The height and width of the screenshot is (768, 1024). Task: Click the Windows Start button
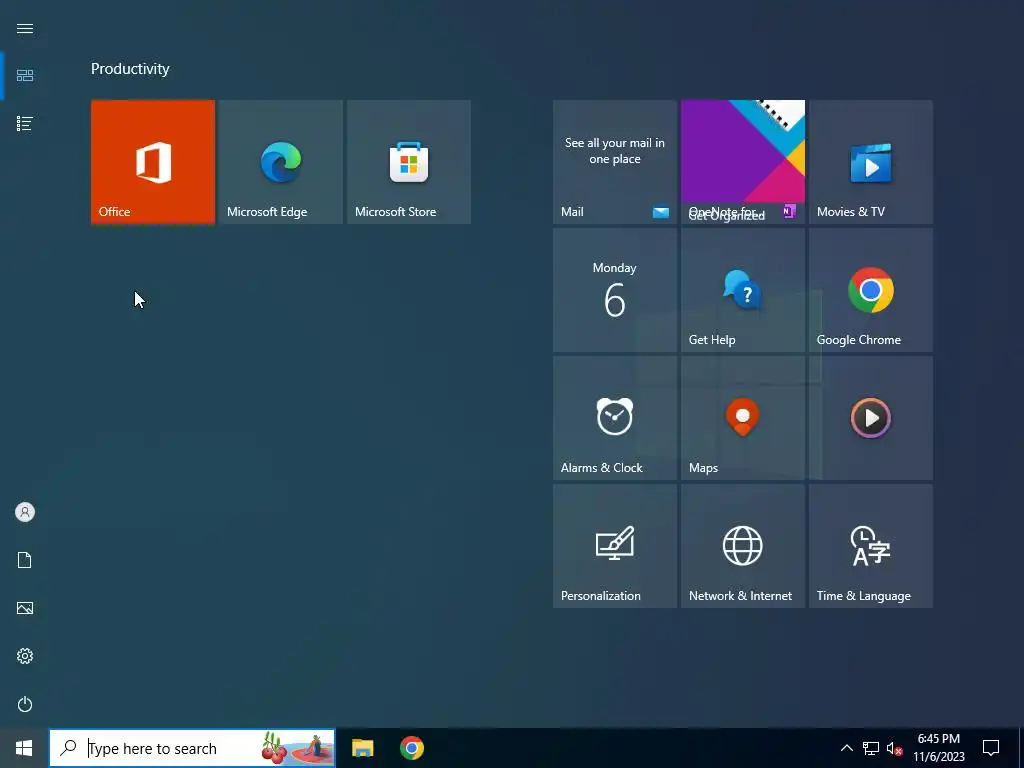tap(24, 748)
